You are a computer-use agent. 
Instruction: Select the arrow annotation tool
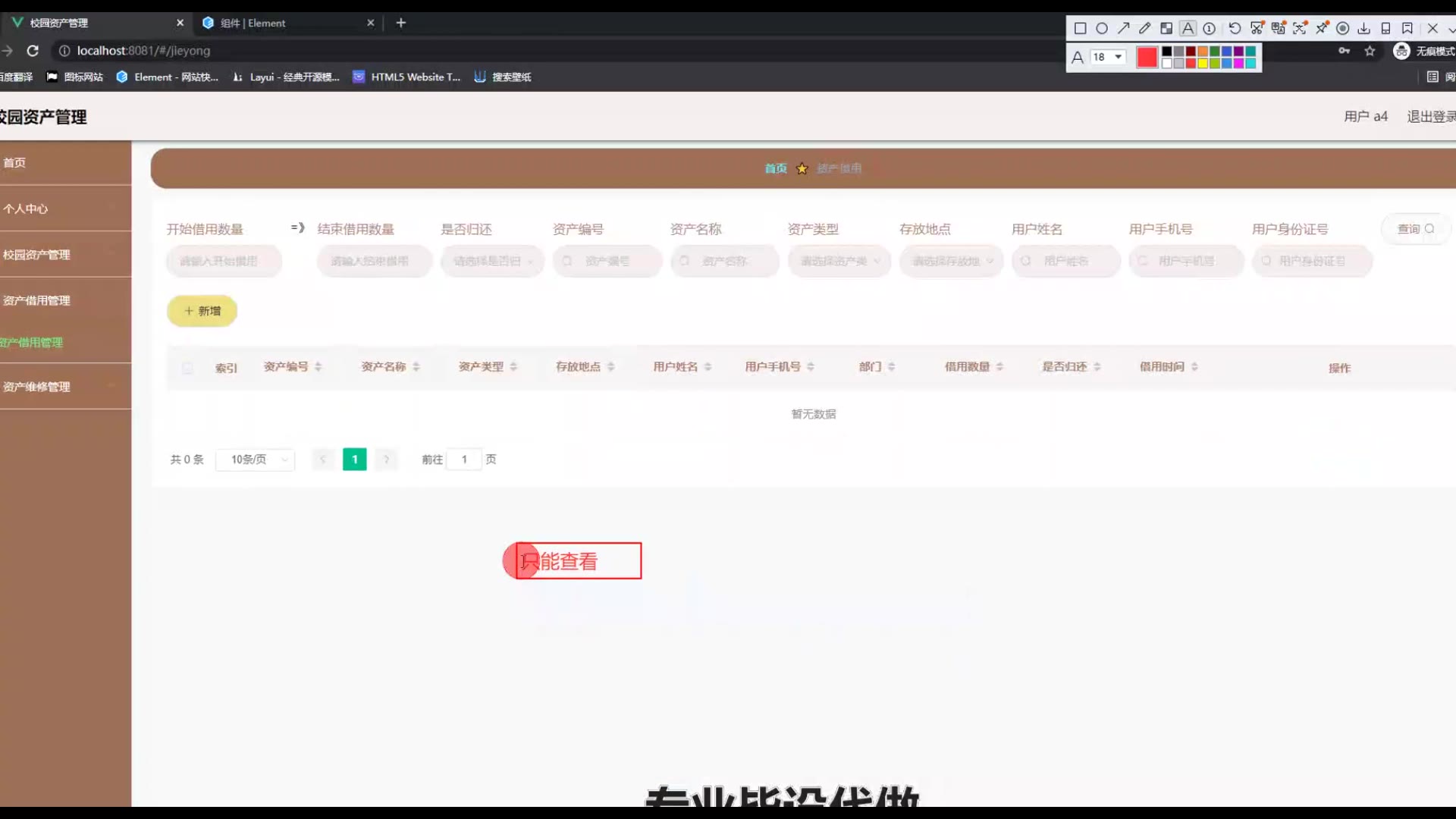(x=1123, y=28)
